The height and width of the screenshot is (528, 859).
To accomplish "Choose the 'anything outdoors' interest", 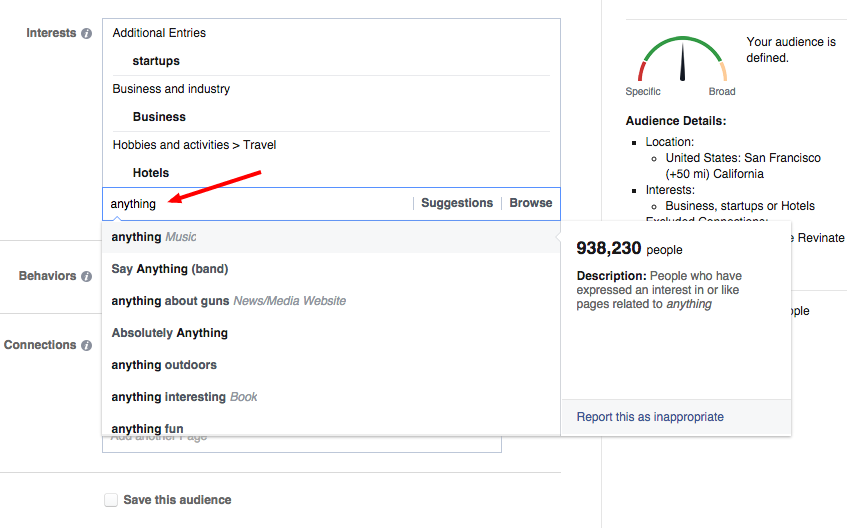I will click(x=164, y=365).
